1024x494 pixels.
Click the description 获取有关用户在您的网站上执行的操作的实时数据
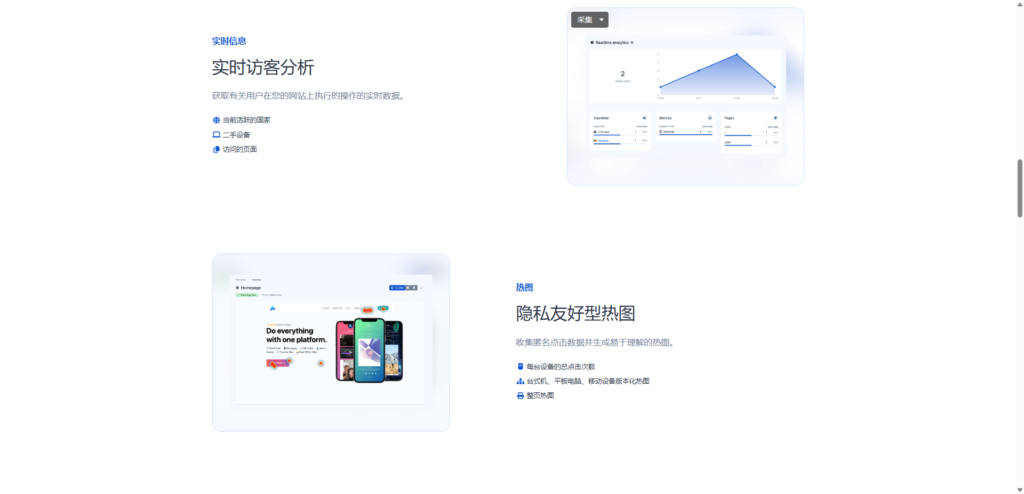pyautogui.click(x=309, y=95)
